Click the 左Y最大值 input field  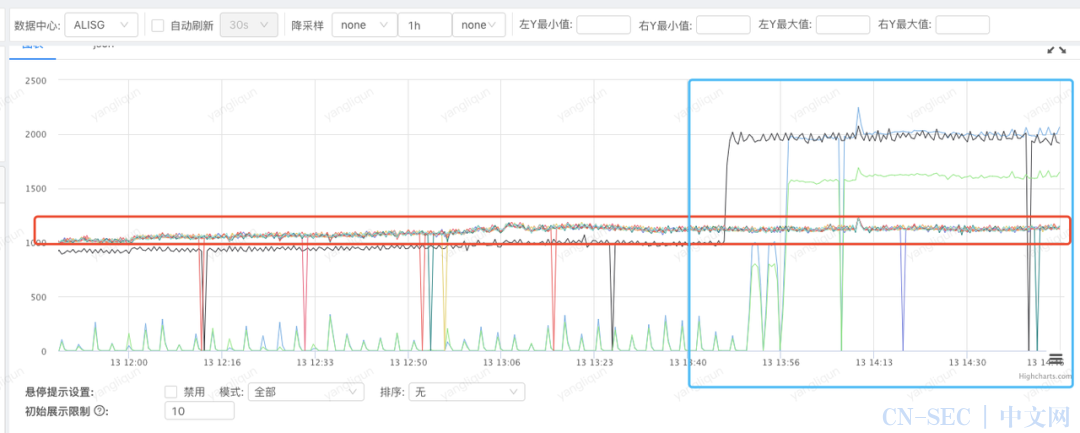[x=843, y=25]
